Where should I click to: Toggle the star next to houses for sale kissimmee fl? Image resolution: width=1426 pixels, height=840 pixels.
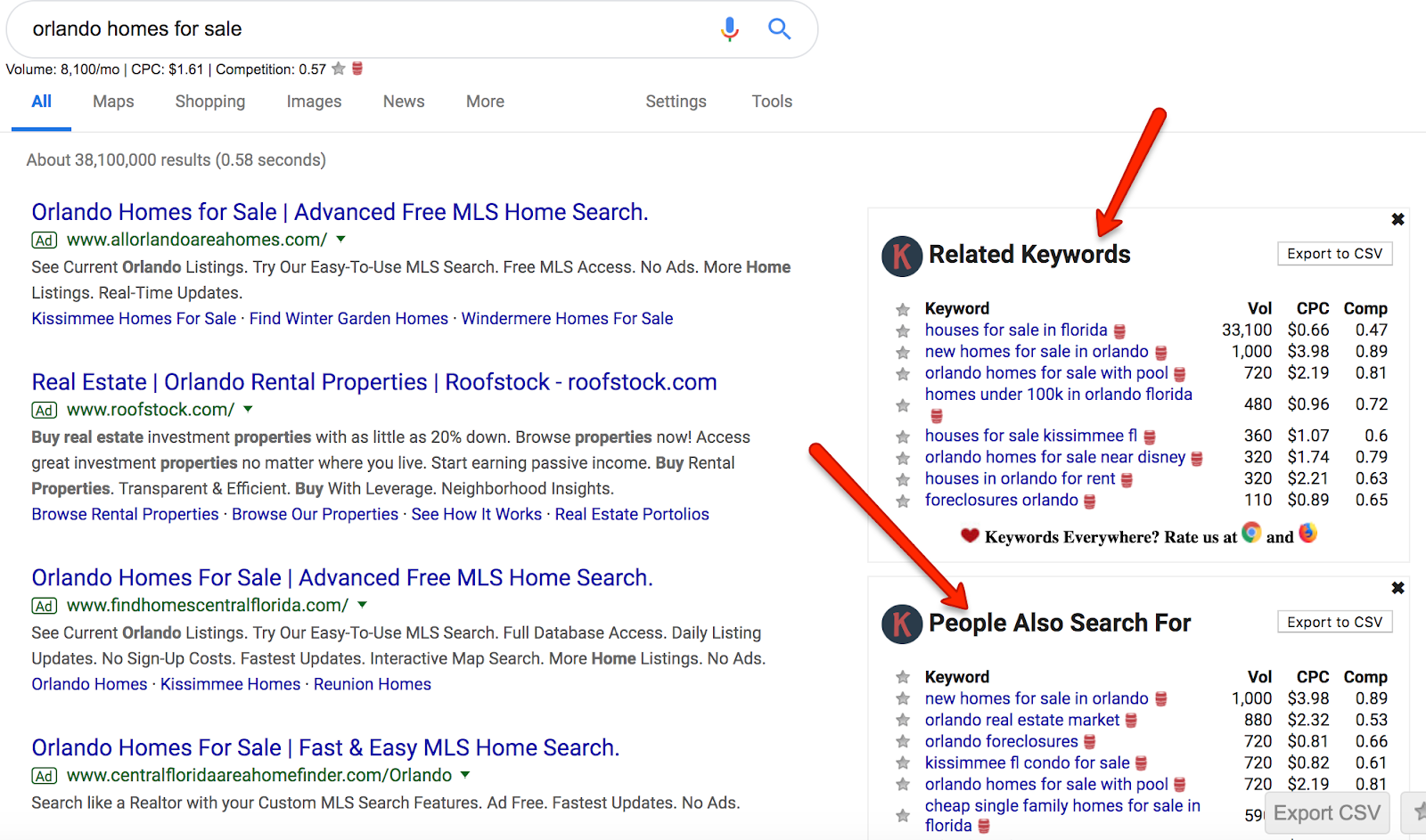coord(903,436)
